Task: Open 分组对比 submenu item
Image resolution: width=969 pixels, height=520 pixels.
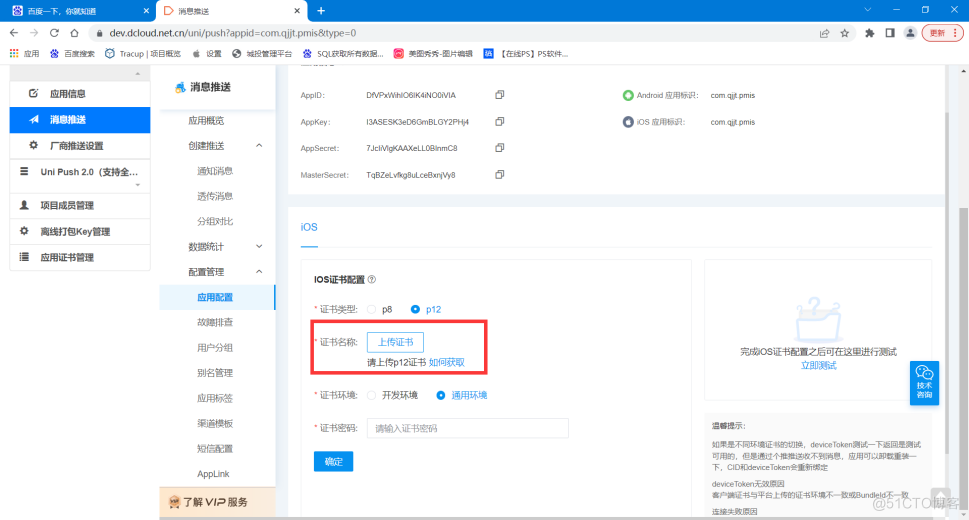Action: (215, 221)
